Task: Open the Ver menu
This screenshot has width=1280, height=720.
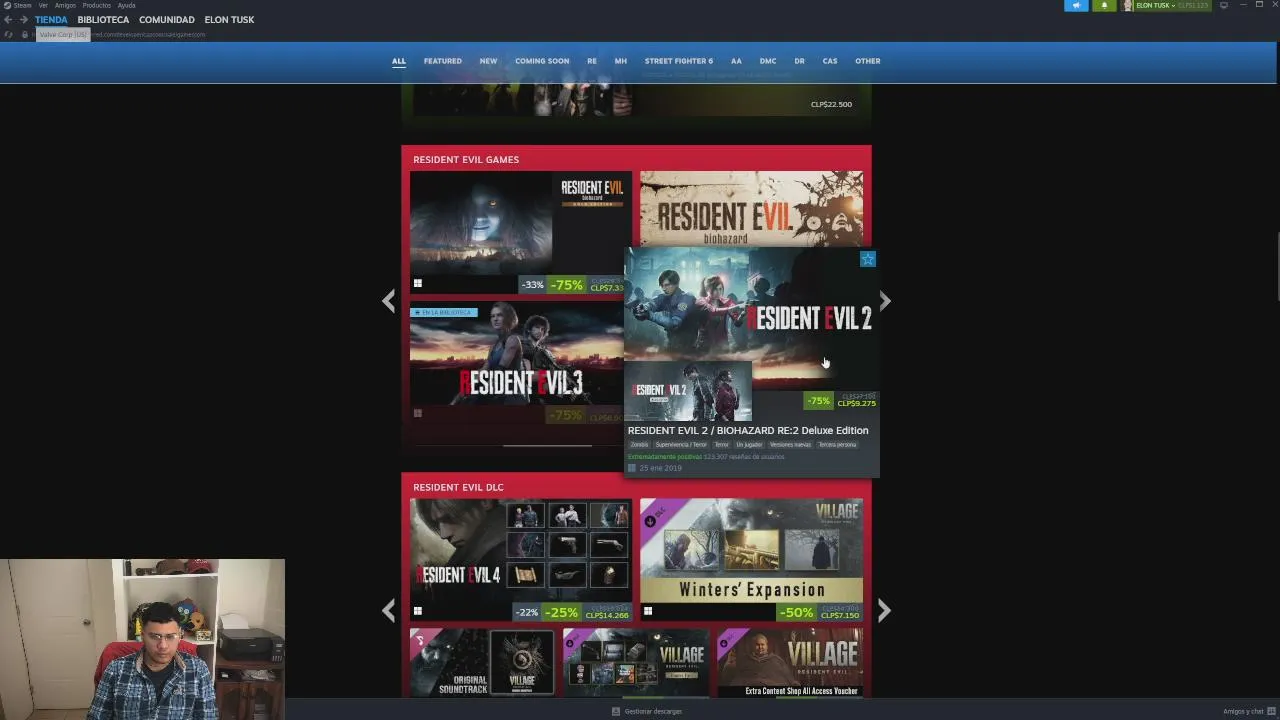Action: tap(43, 5)
